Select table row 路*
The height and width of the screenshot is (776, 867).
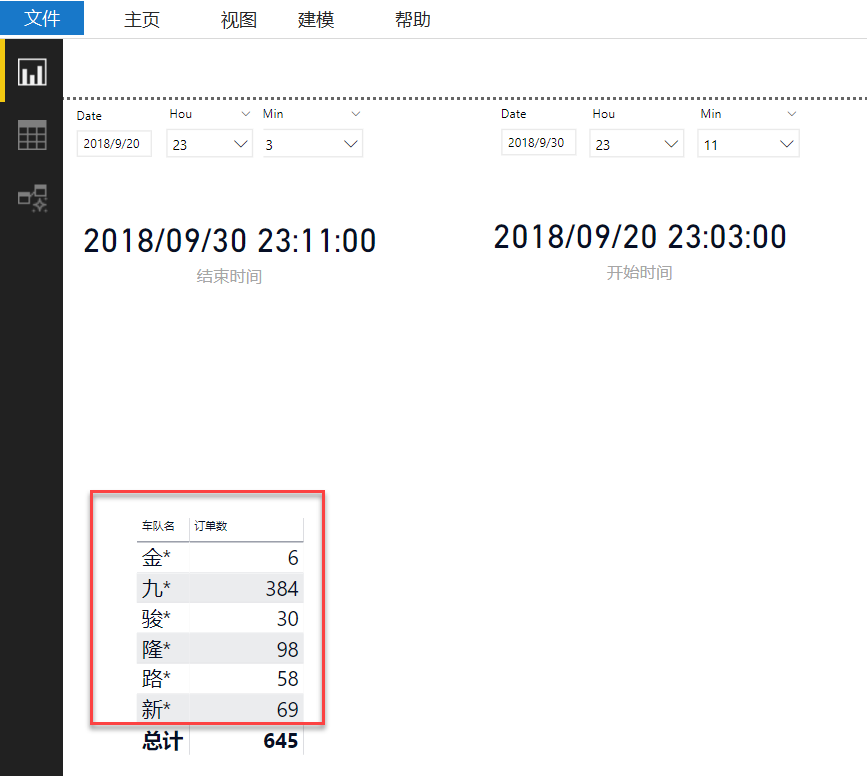(220, 678)
